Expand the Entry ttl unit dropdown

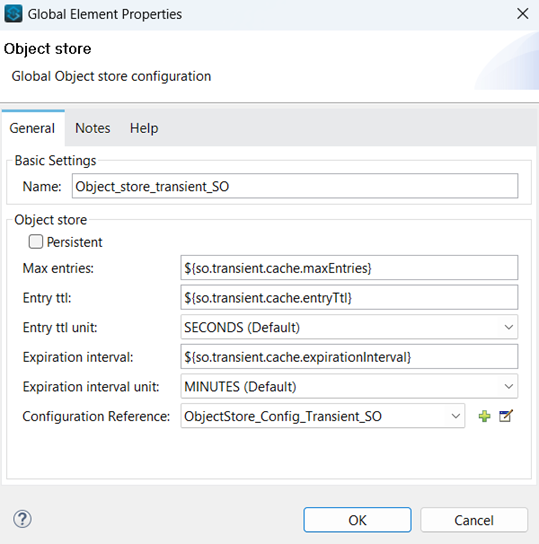tap(349, 327)
